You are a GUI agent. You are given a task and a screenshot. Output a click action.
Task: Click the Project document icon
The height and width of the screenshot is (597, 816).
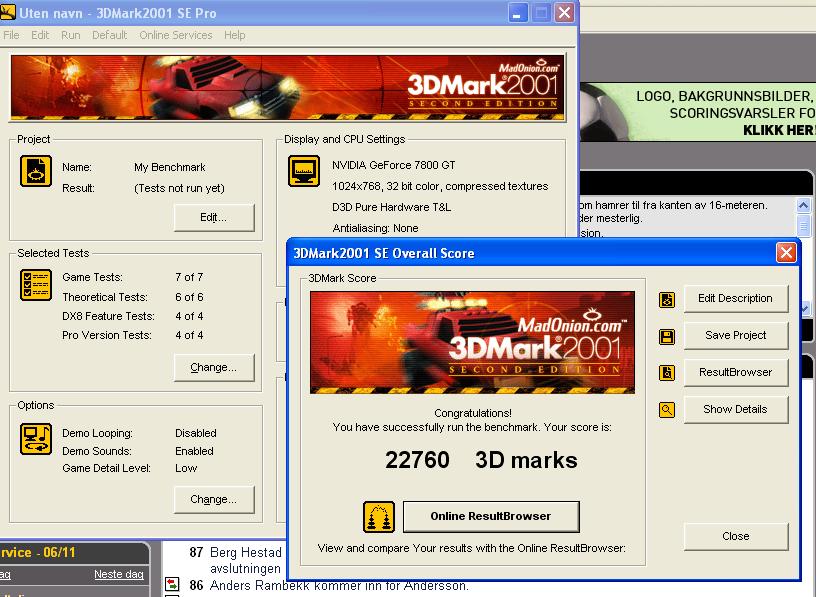36,171
